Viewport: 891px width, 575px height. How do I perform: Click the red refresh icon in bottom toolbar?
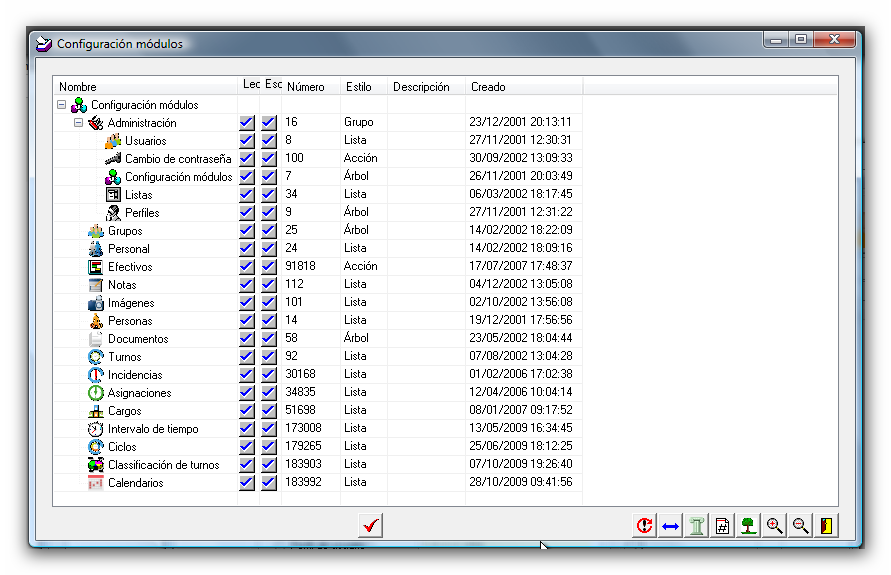pyautogui.click(x=644, y=525)
